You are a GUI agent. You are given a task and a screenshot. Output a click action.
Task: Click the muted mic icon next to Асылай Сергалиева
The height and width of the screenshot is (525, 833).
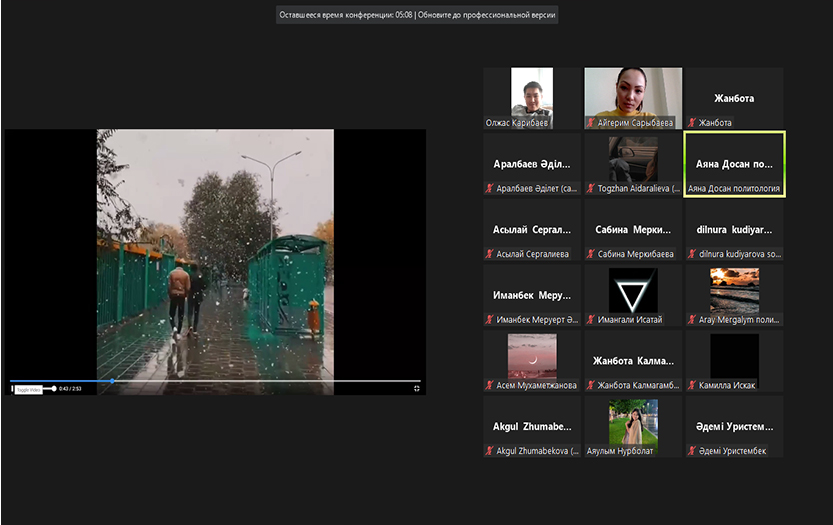point(490,254)
